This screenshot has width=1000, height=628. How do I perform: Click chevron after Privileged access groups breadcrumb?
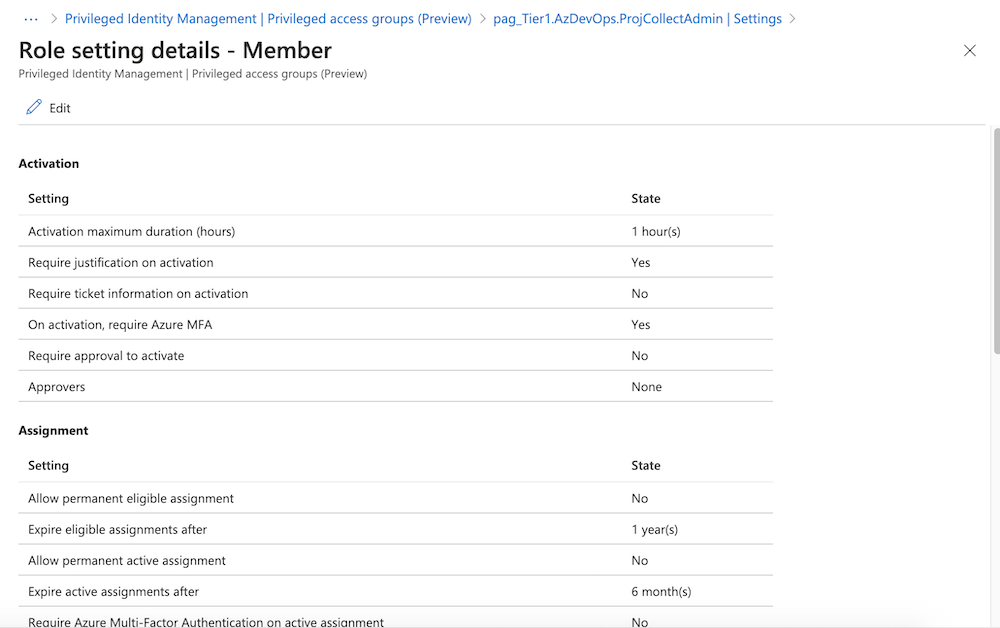coord(482,19)
